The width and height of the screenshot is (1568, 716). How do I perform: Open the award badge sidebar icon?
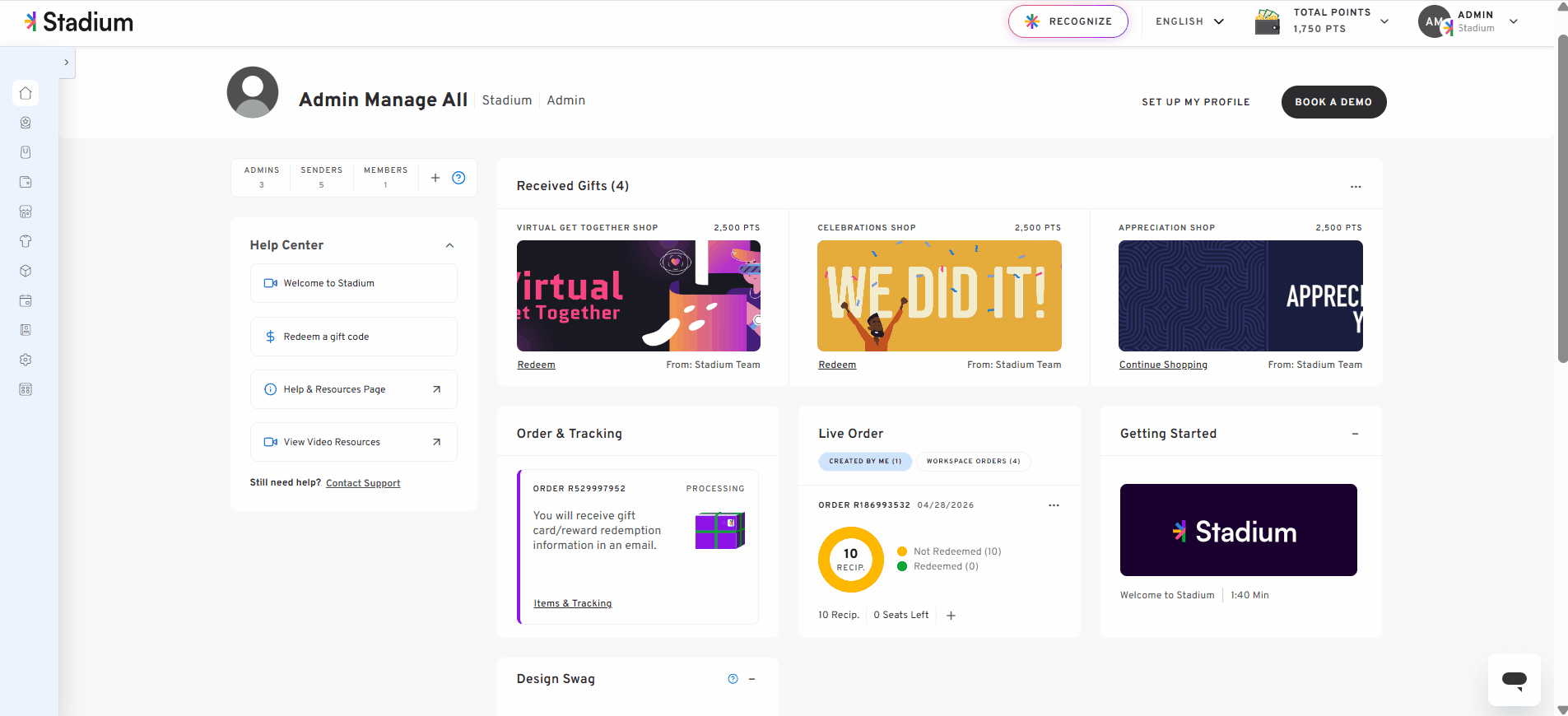point(26,123)
